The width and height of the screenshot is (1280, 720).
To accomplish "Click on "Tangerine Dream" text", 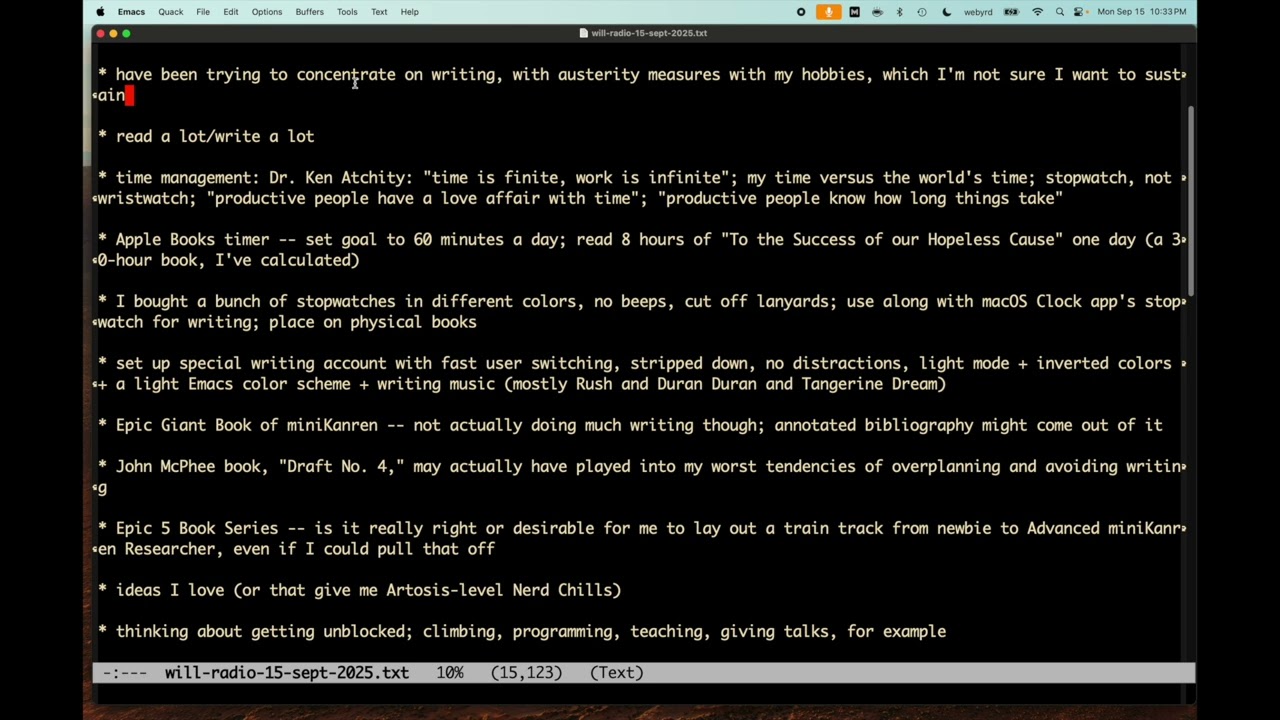I will (869, 384).
